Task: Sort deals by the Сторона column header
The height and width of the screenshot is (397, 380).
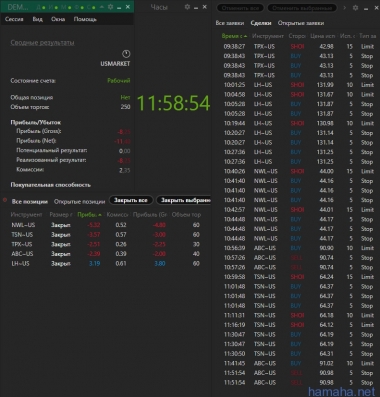Action: tap(297, 36)
